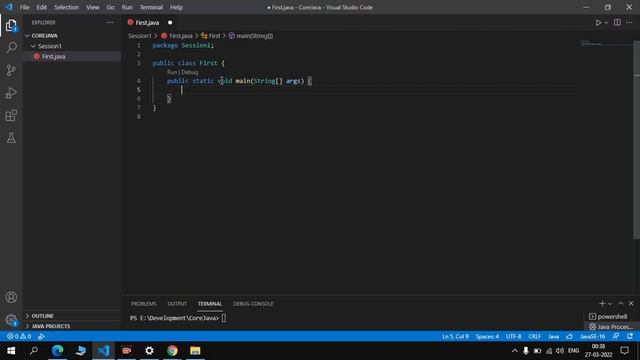Open run options dropdown beside play button
Image resolution: width=640 pixels, height=360 pixels.
(x=606, y=22)
